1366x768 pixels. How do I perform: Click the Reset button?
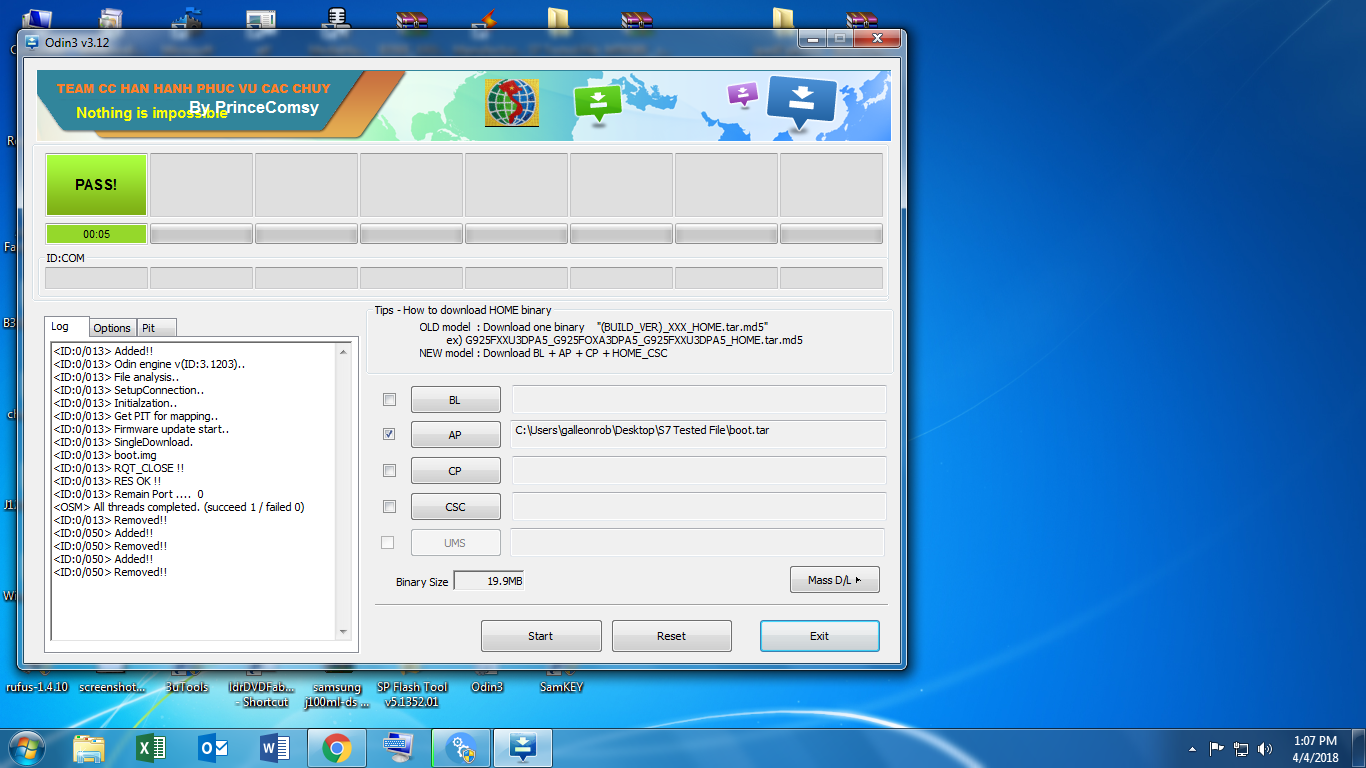[672, 636]
